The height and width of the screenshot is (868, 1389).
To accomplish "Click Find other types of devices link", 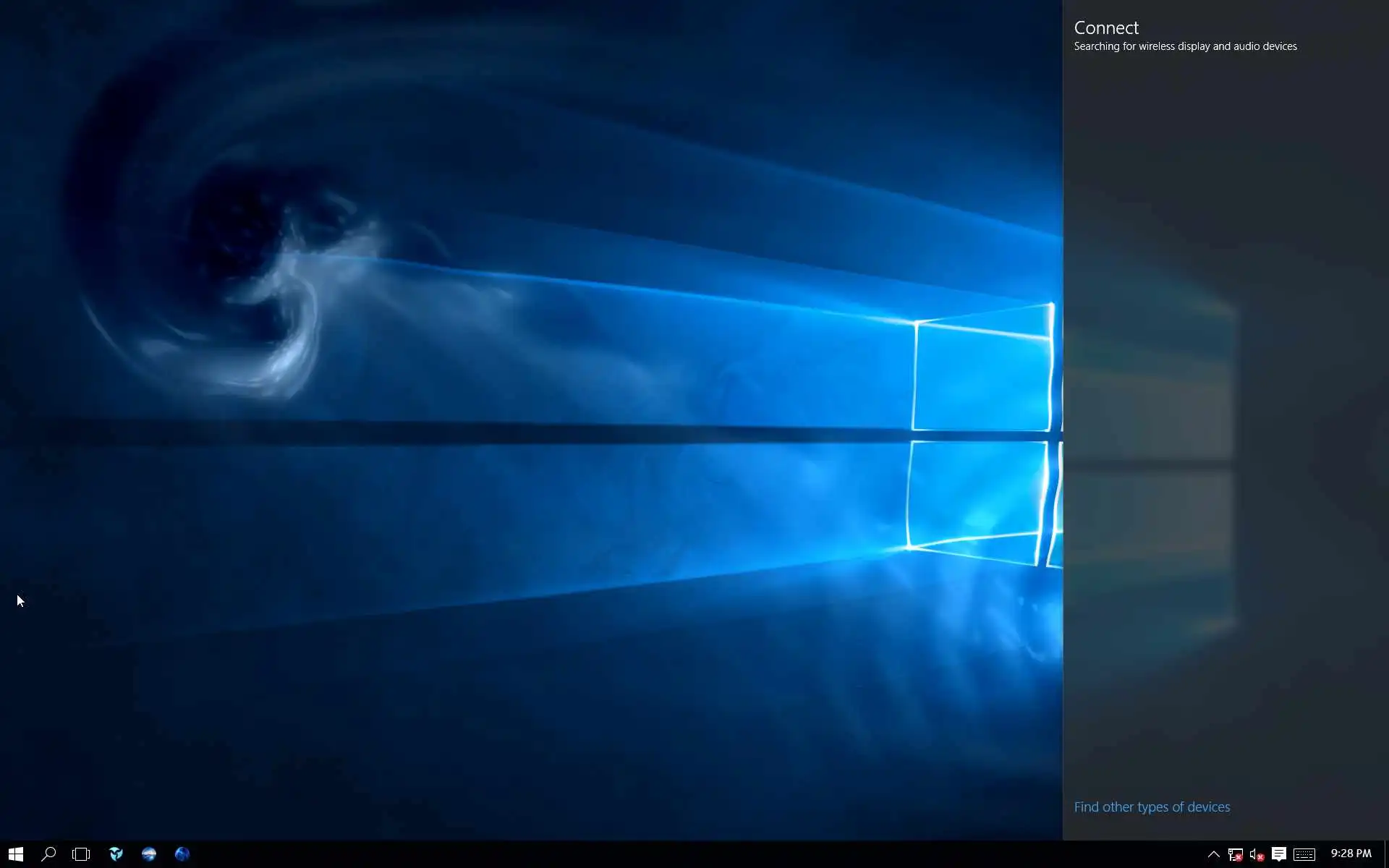I will click(x=1152, y=807).
